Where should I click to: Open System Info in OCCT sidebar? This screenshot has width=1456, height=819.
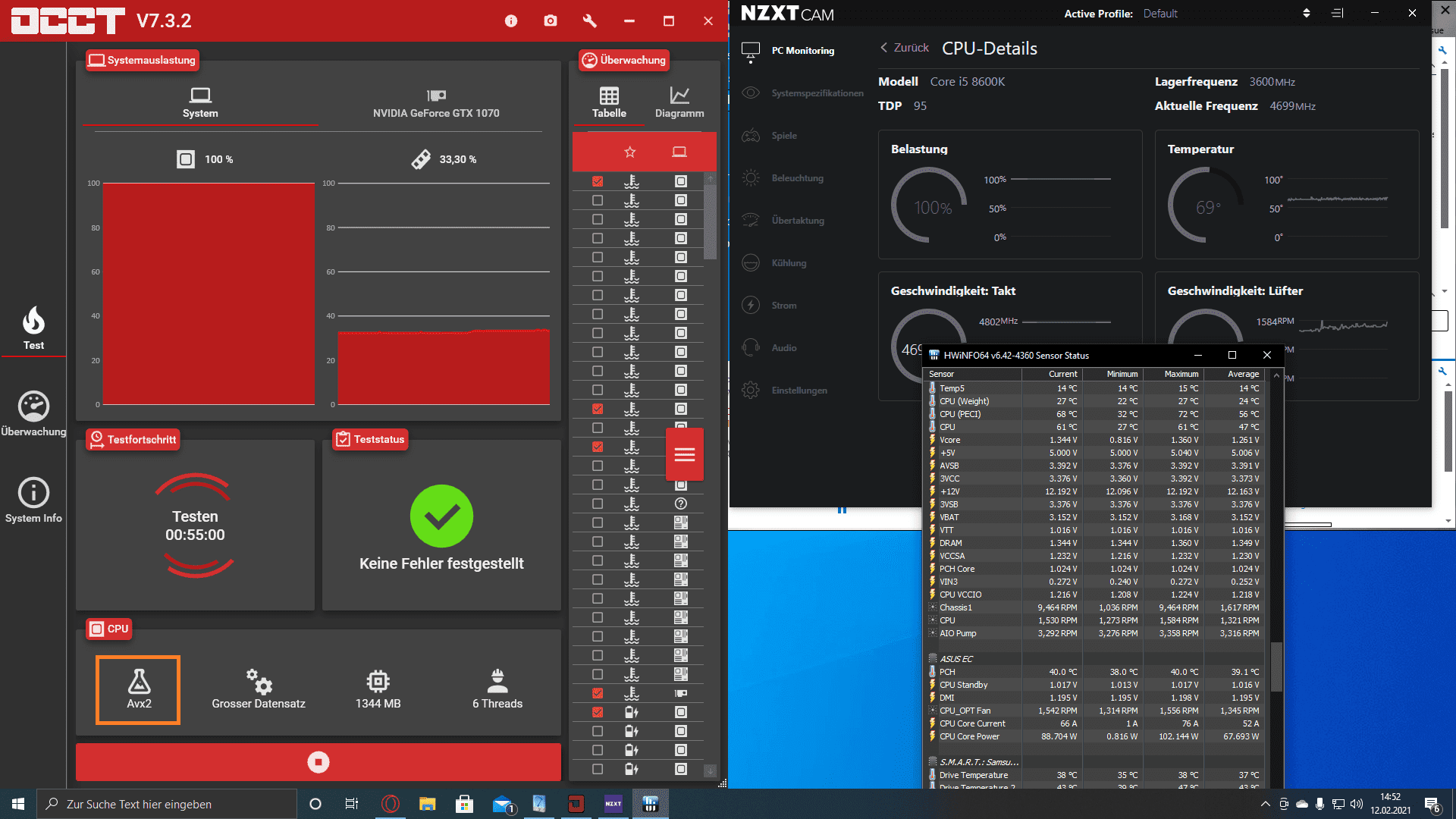coord(33,500)
